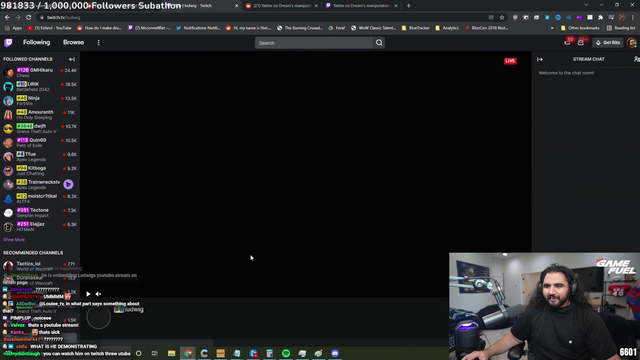Unmute the player via the speaker icon
640x360 pixels.
coord(98,294)
